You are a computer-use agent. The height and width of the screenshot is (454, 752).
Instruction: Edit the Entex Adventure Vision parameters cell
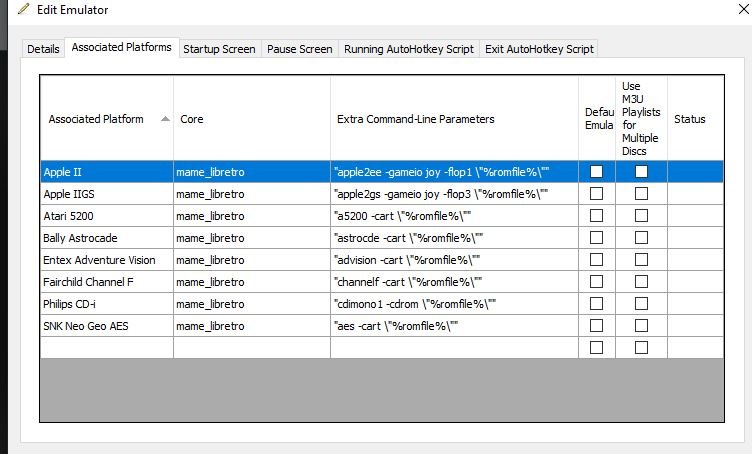pos(454,260)
